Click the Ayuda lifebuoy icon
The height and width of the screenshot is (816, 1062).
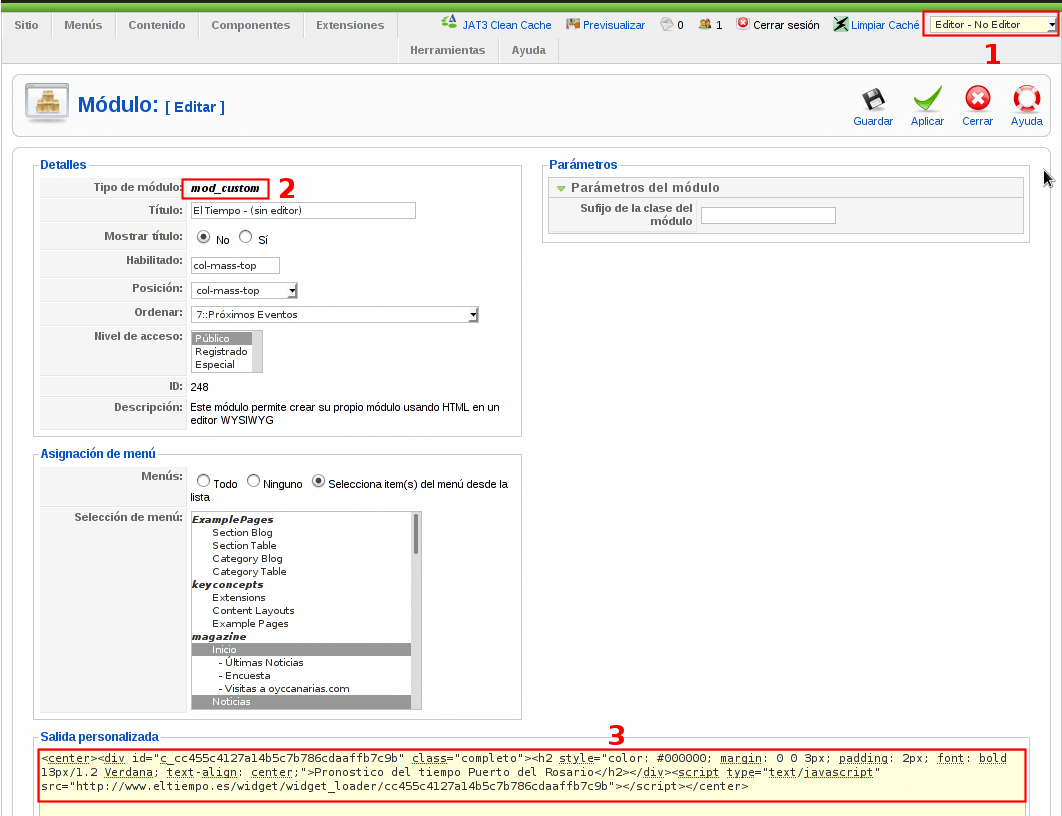pyautogui.click(x=1026, y=99)
